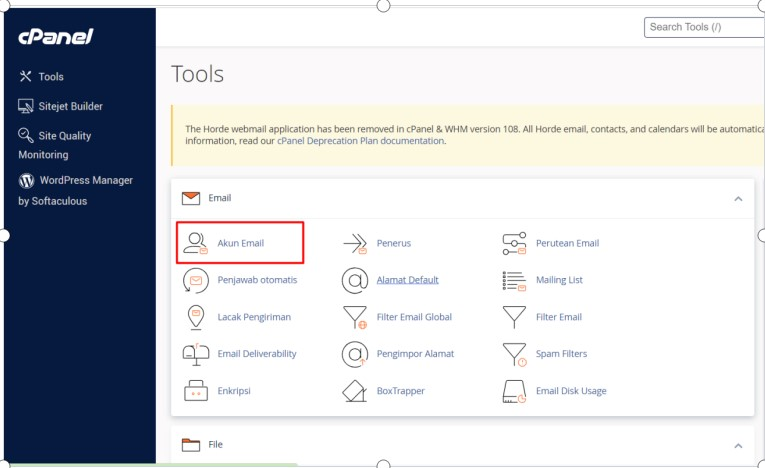Open the Spam Filters link
Image resolution: width=765 pixels, height=468 pixels.
562,354
